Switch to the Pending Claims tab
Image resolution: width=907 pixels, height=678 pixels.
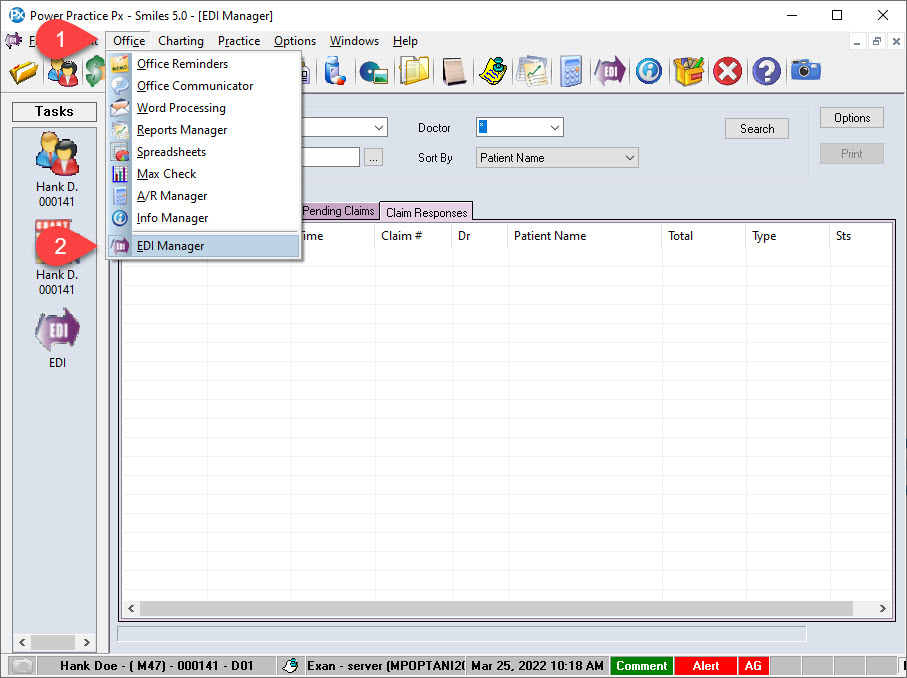pos(339,211)
